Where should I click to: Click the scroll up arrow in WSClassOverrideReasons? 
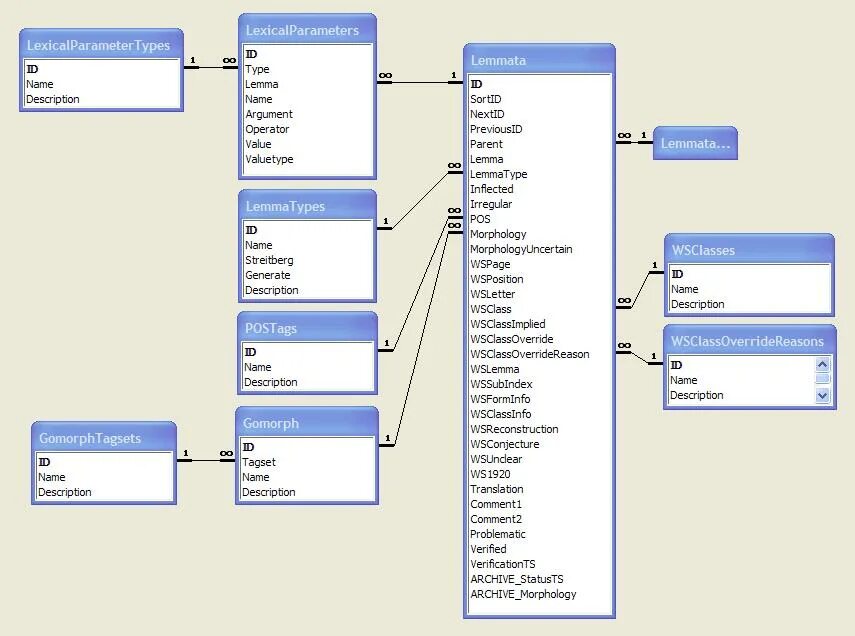[822, 364]
